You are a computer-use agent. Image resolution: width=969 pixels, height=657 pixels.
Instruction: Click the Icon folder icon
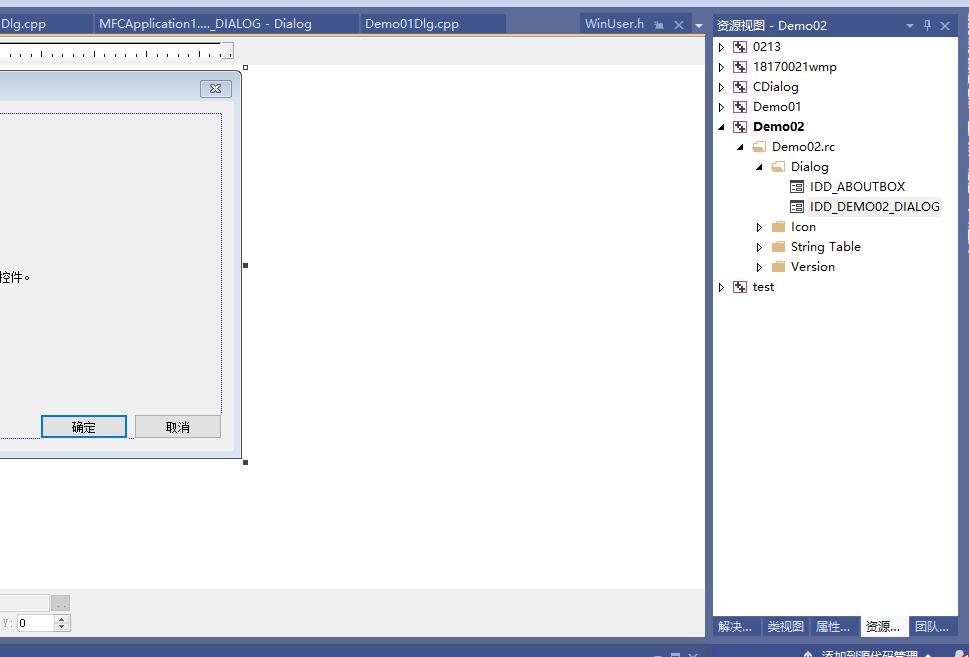[x=778, y=227]
